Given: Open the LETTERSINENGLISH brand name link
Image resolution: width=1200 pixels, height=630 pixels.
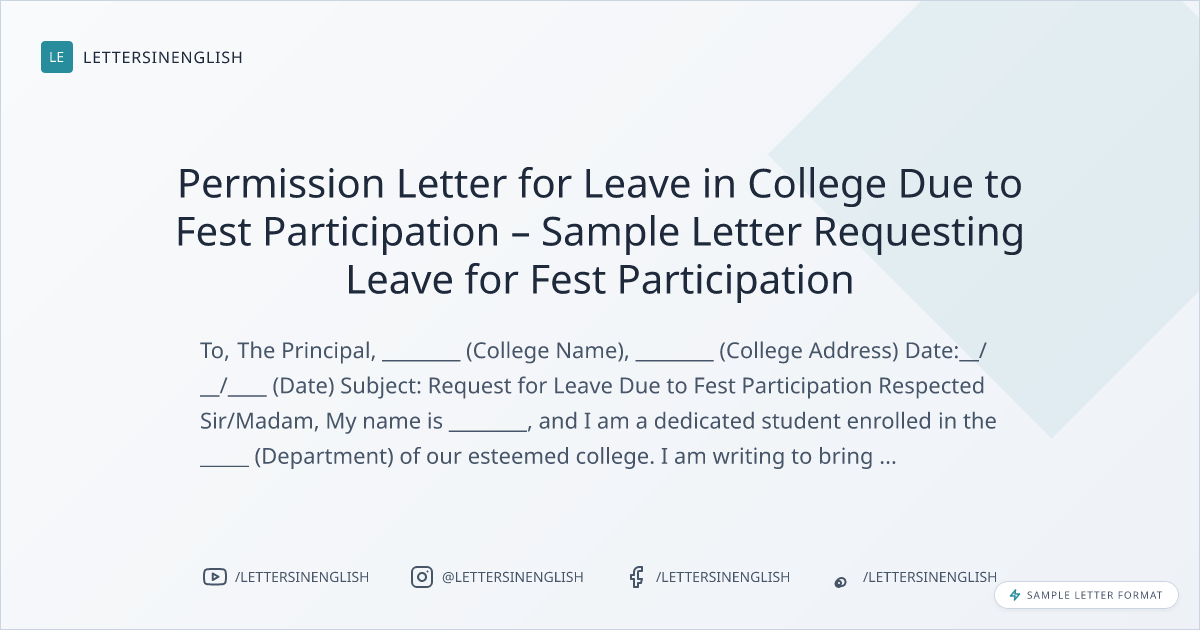Looking at the screenshot, I should [163, 58].
